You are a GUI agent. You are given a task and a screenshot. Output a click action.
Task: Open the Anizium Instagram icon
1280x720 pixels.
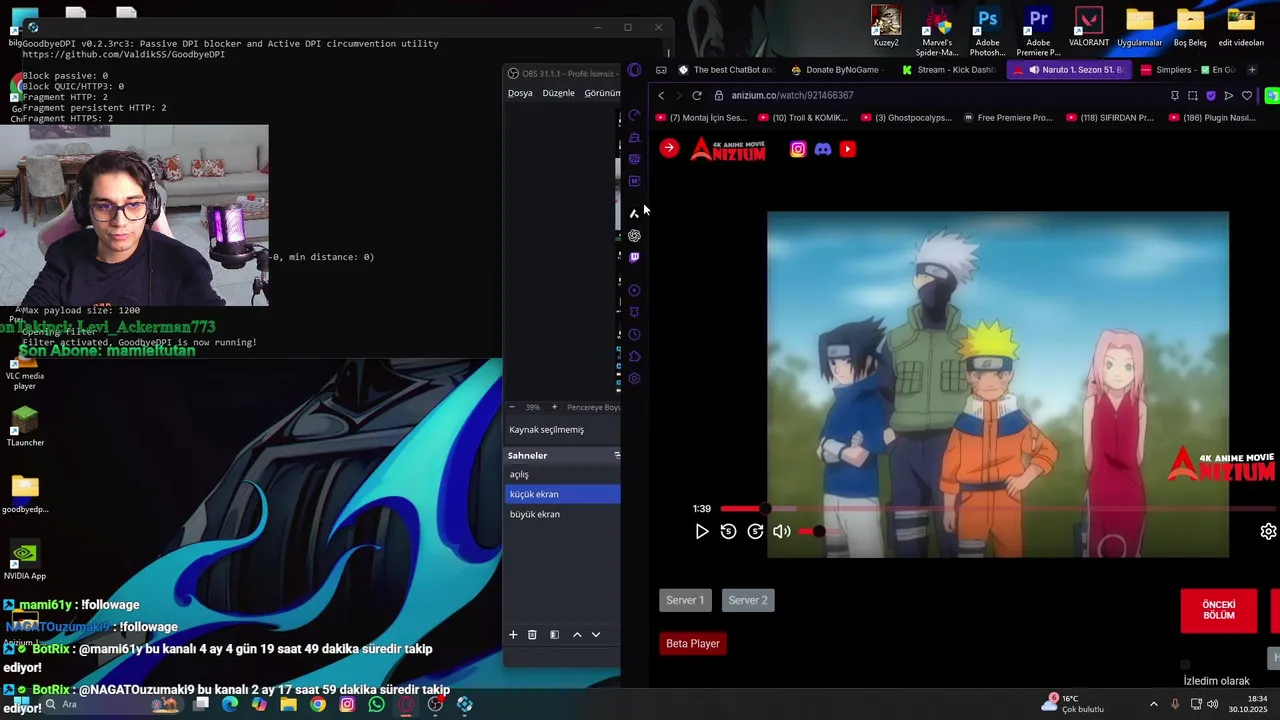point(798,149)
